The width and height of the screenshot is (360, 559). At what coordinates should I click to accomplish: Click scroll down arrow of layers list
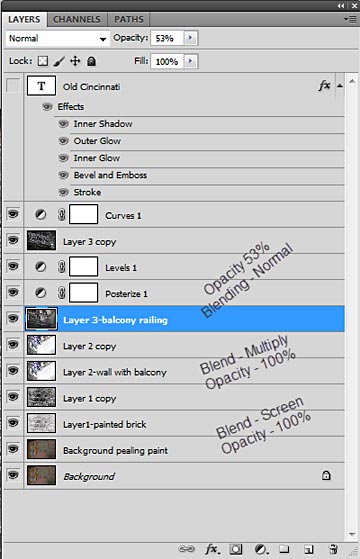[x=352, y=534]
